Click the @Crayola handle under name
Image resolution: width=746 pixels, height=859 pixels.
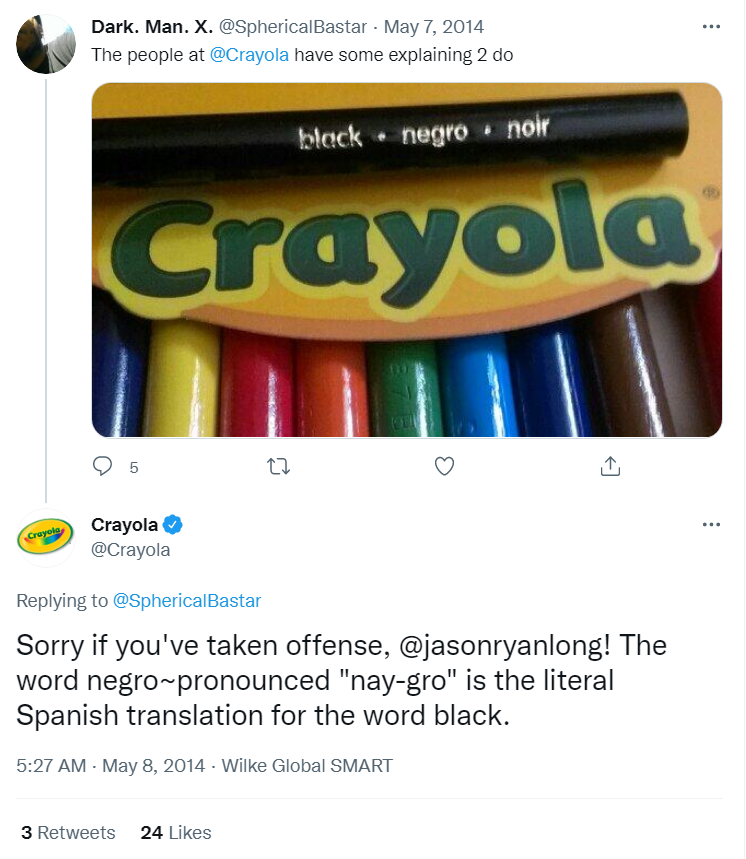point(131,550)
